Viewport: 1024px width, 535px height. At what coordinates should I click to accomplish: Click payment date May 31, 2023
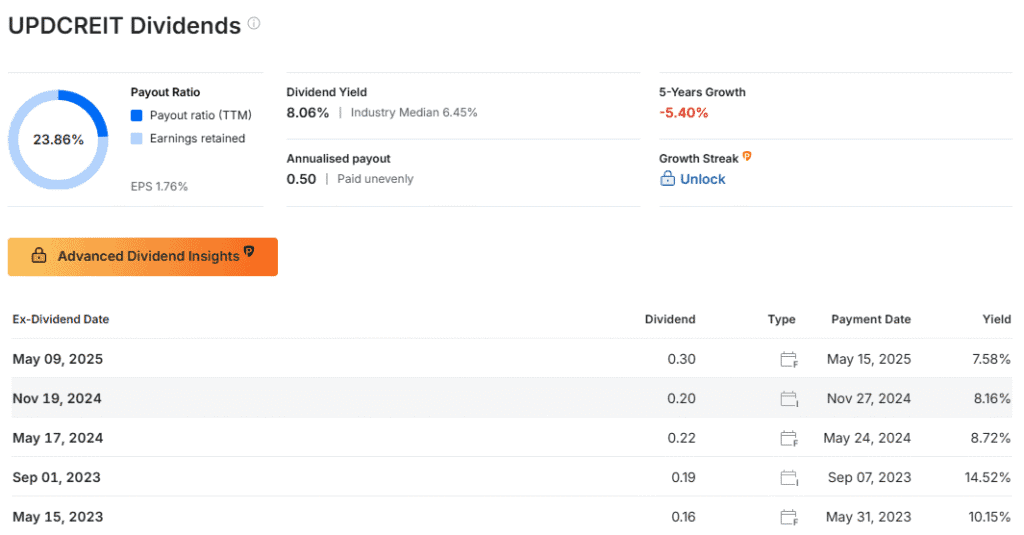[x=868, y=517]
